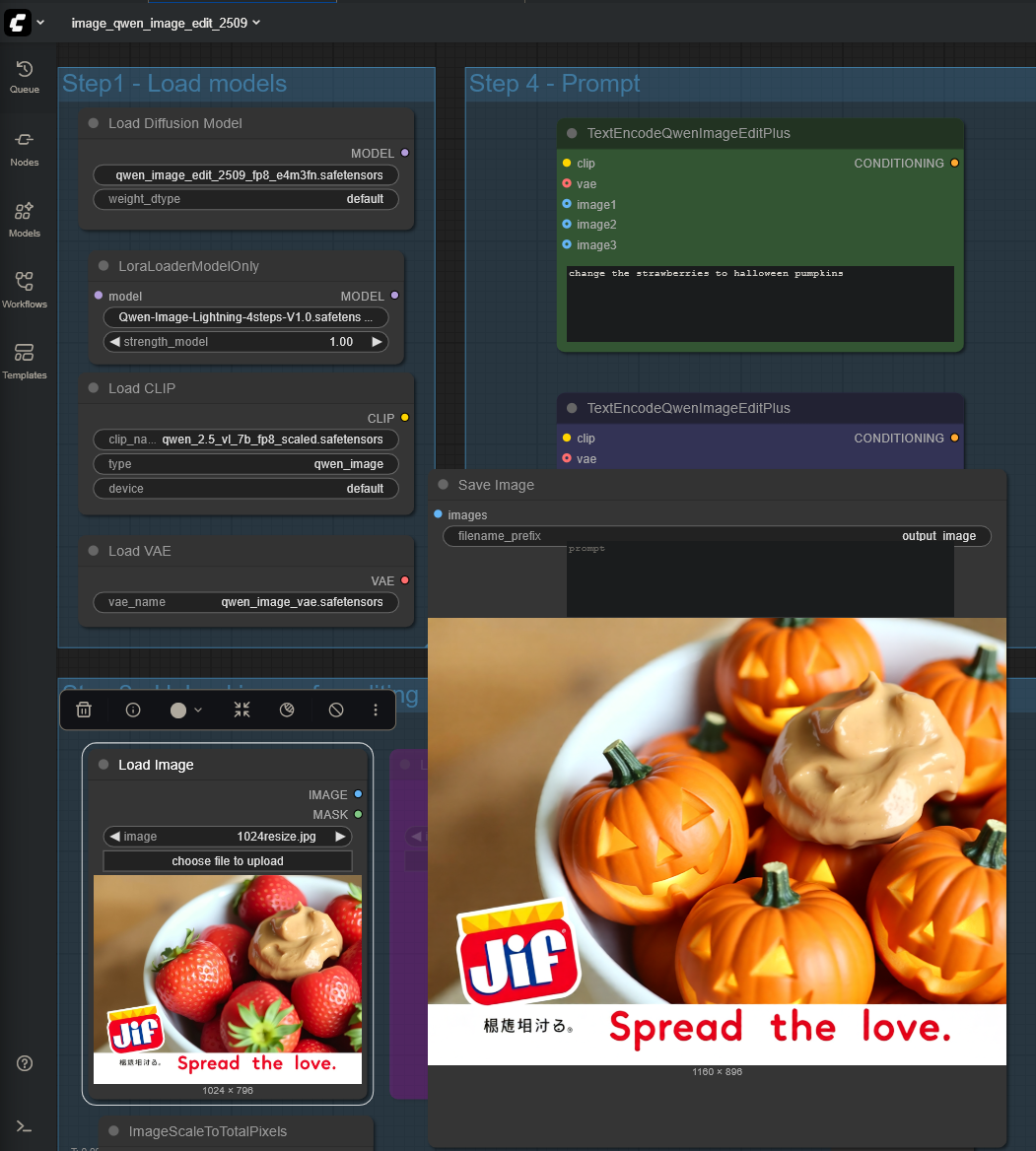The width and height of the screenshot is (1036, 1151).
Task: Click the circular pie icon in selection toolbar
Action: click(x=287, y=710)
